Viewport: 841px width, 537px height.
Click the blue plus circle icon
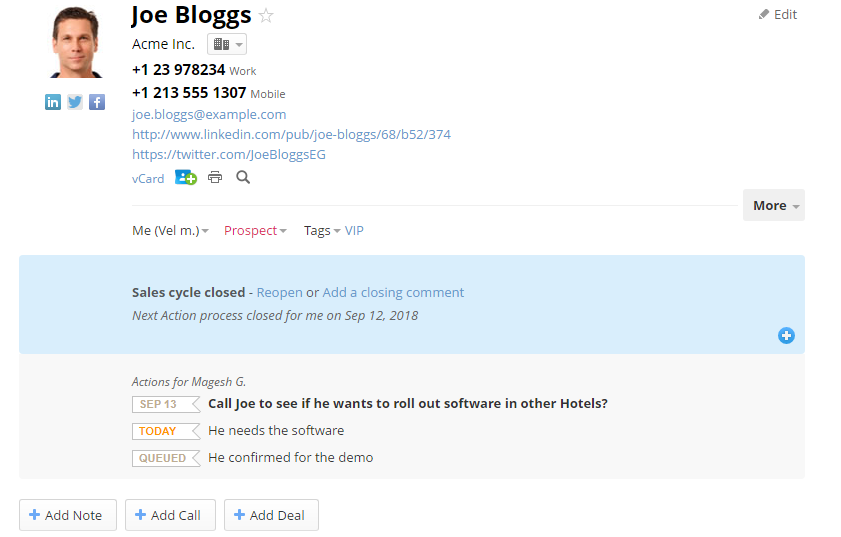tap(786, 336)
